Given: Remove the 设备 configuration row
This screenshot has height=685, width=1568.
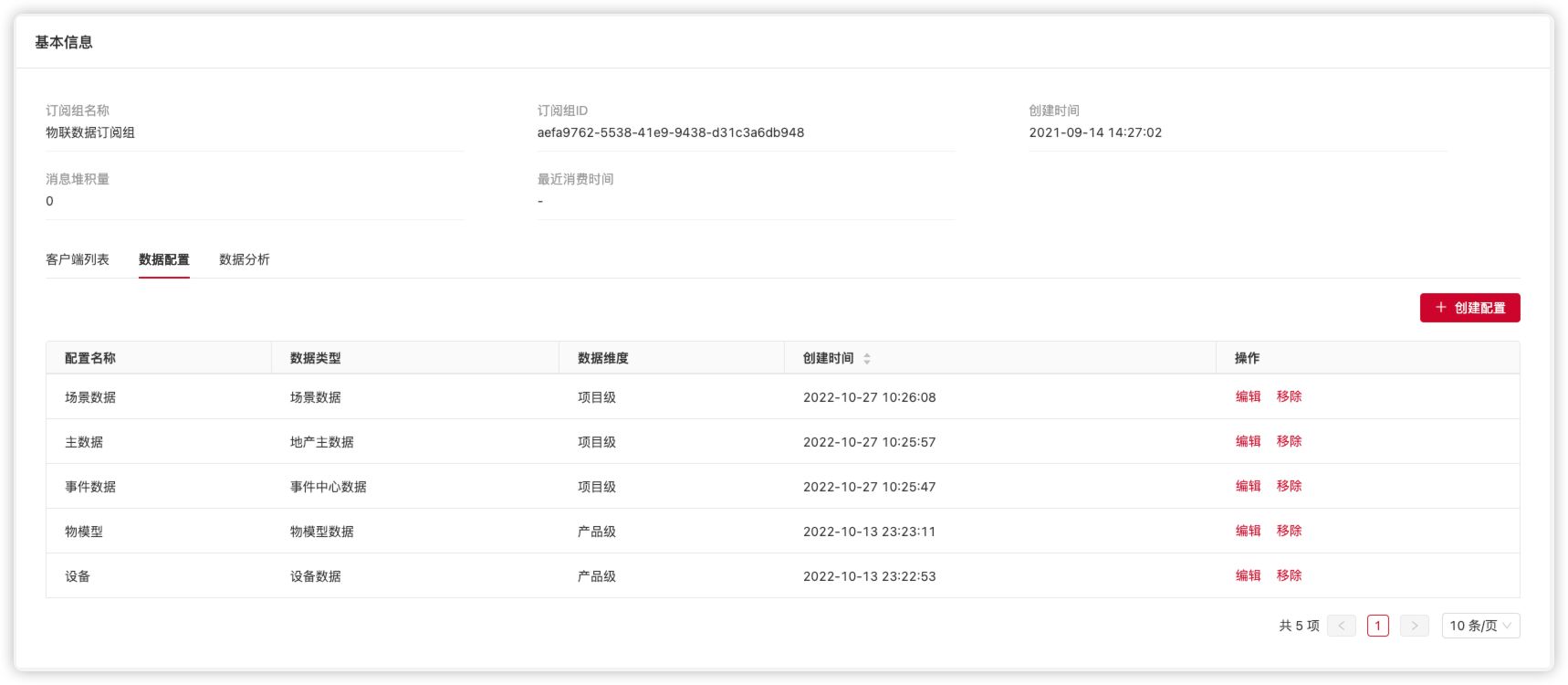Looking at the screenshot, I should (1289, 575).
